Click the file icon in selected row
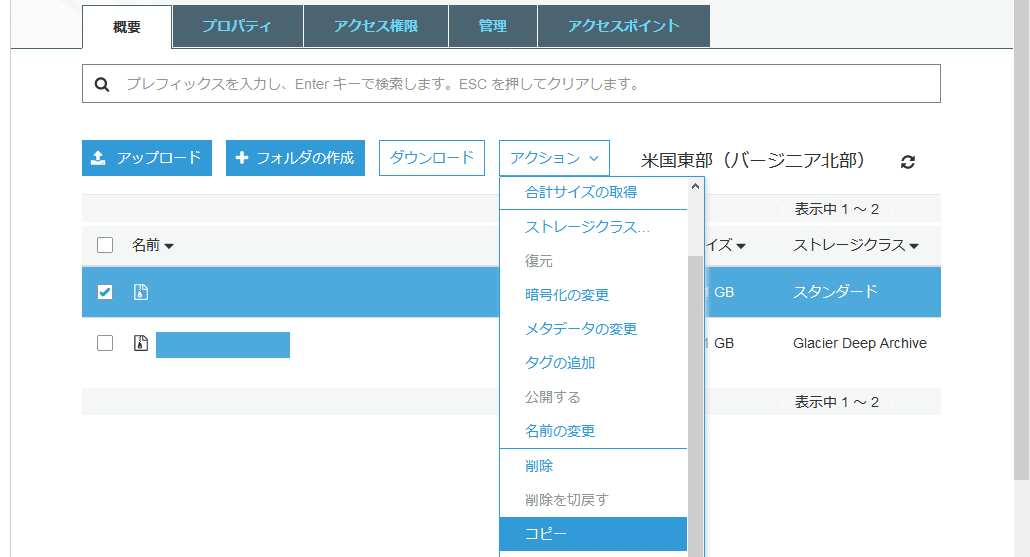1030x557 pixels. (141, 292)
